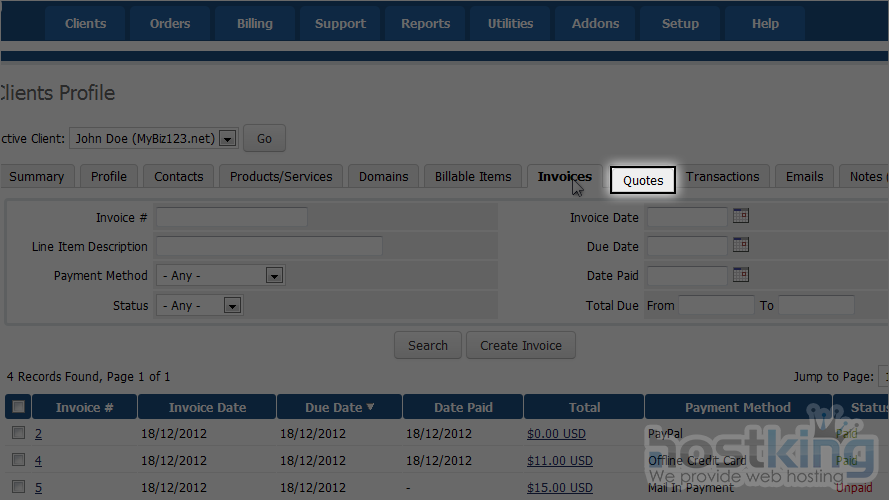Open calendar picker for Invoice Date
Screen dimensions: 889x500
[x=740, y=216]
